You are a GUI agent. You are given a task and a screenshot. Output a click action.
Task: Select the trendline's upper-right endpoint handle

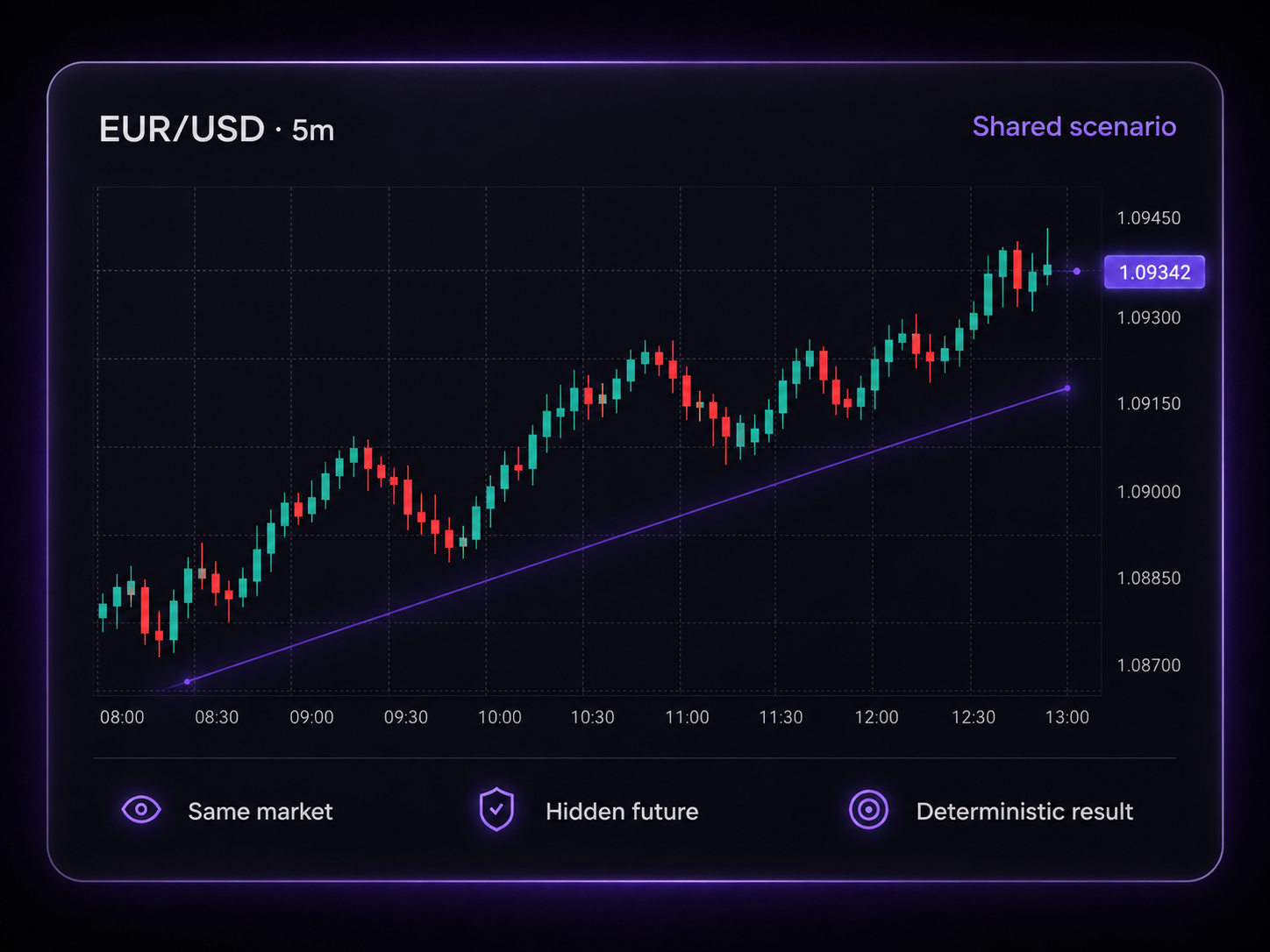coord(1067,388)
